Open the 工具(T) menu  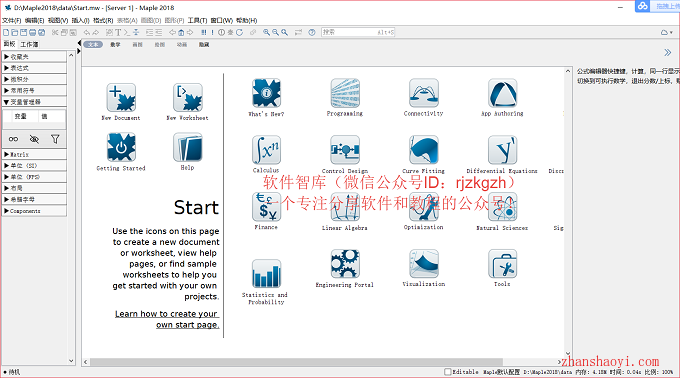pos(197,20)
